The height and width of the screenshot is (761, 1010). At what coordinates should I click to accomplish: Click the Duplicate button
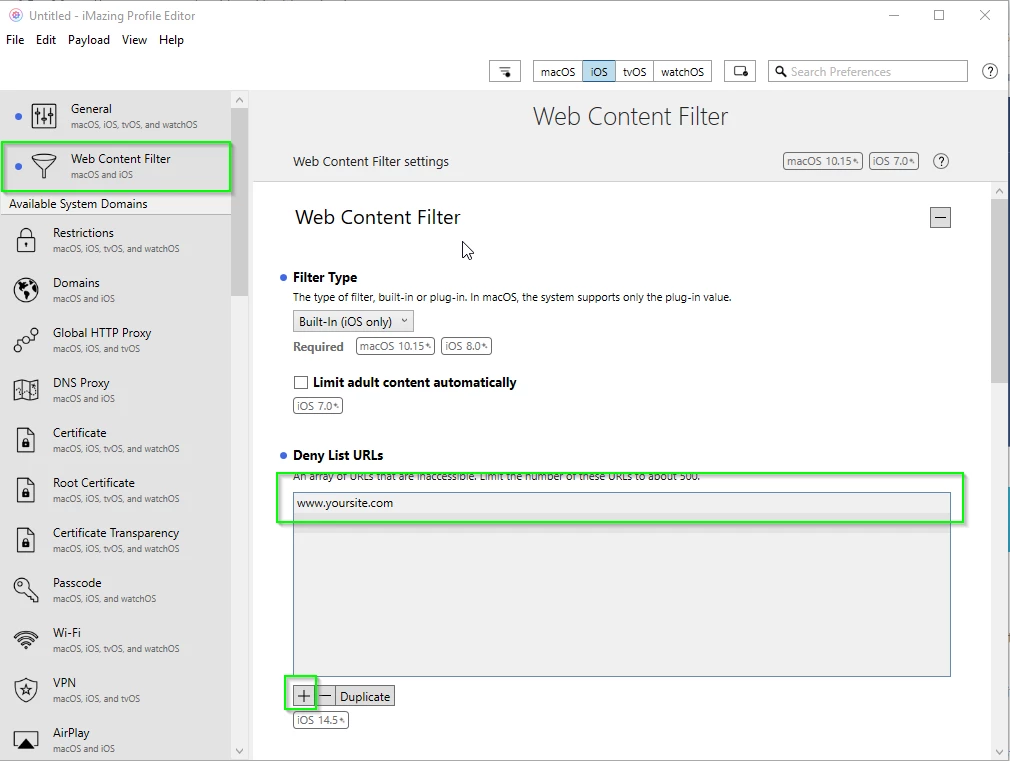365,696
